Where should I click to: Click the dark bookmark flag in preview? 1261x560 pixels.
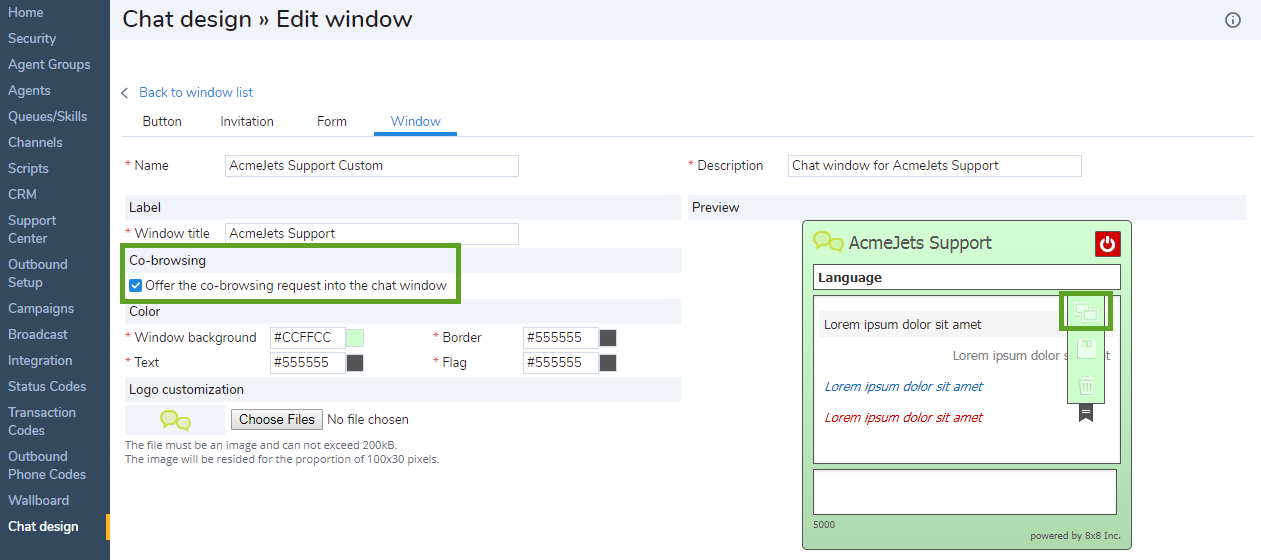click(x=1086, y=413)
